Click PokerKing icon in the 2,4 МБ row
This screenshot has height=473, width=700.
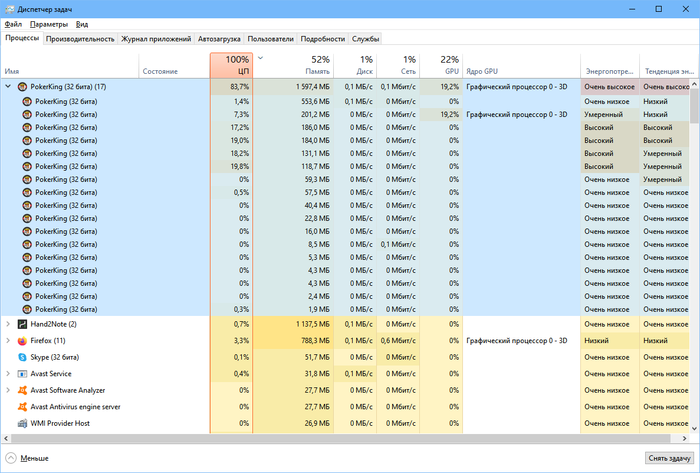tap(27, 296)
